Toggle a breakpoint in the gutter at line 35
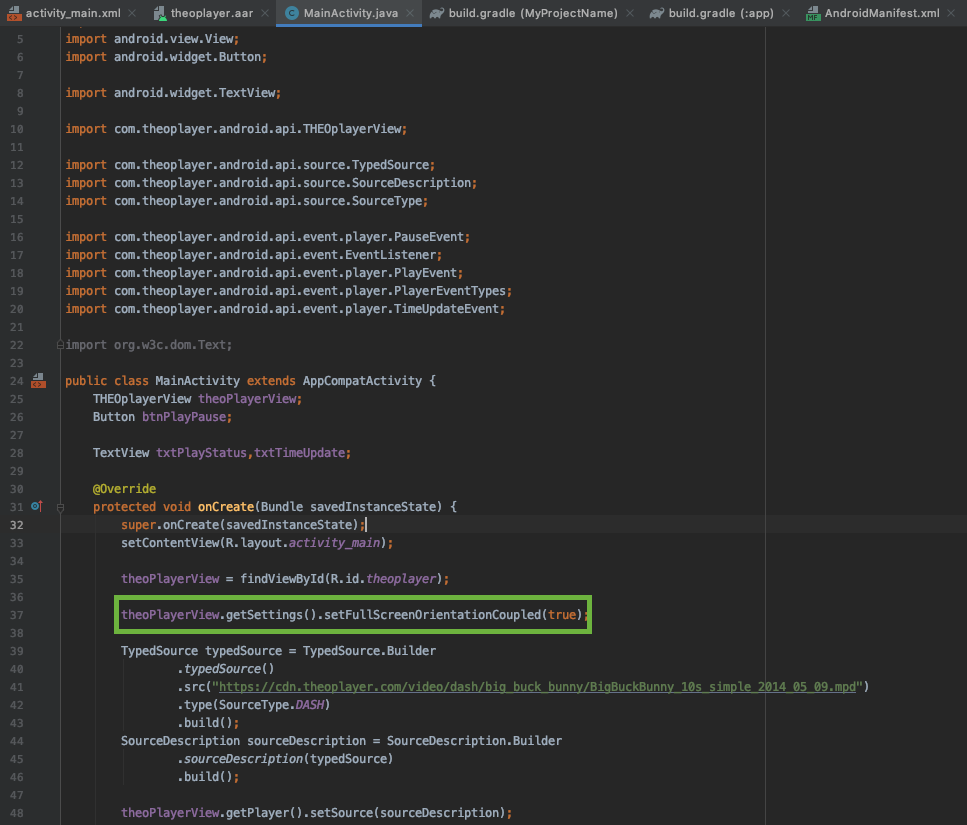The width and height of the screenshot is (967, 825). [38, 579]
